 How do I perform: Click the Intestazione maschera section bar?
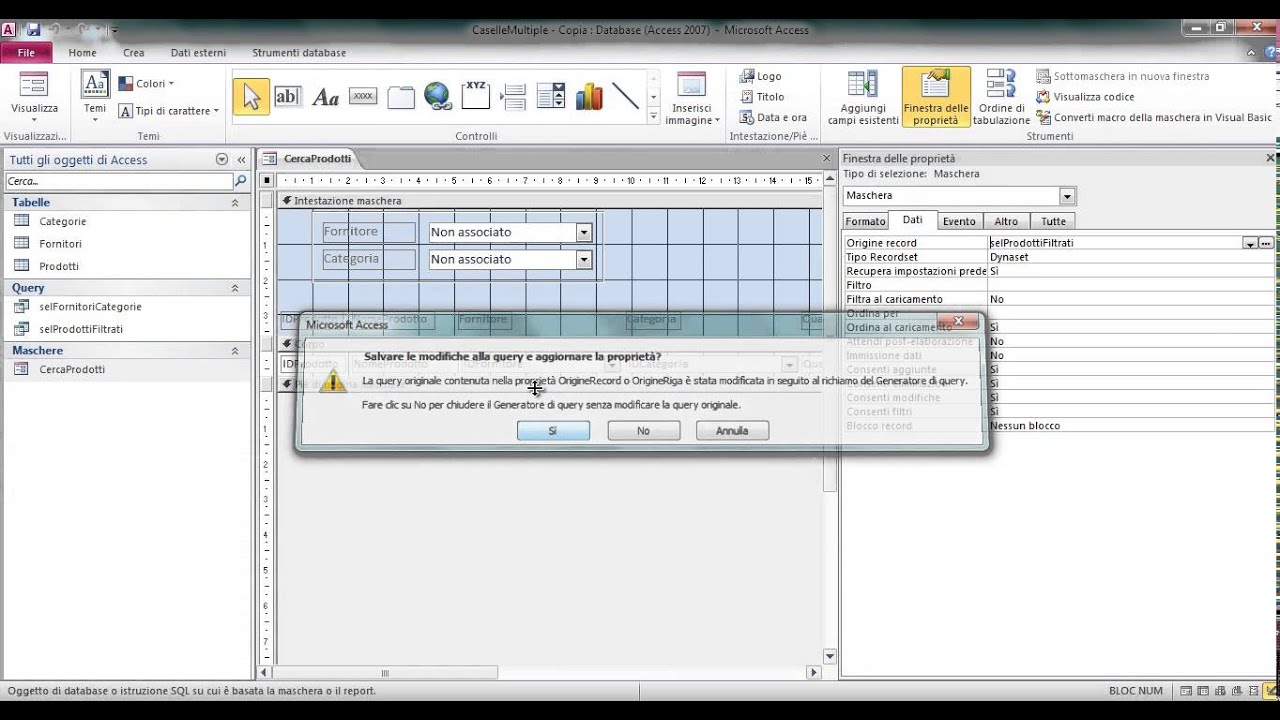(548, 200)
